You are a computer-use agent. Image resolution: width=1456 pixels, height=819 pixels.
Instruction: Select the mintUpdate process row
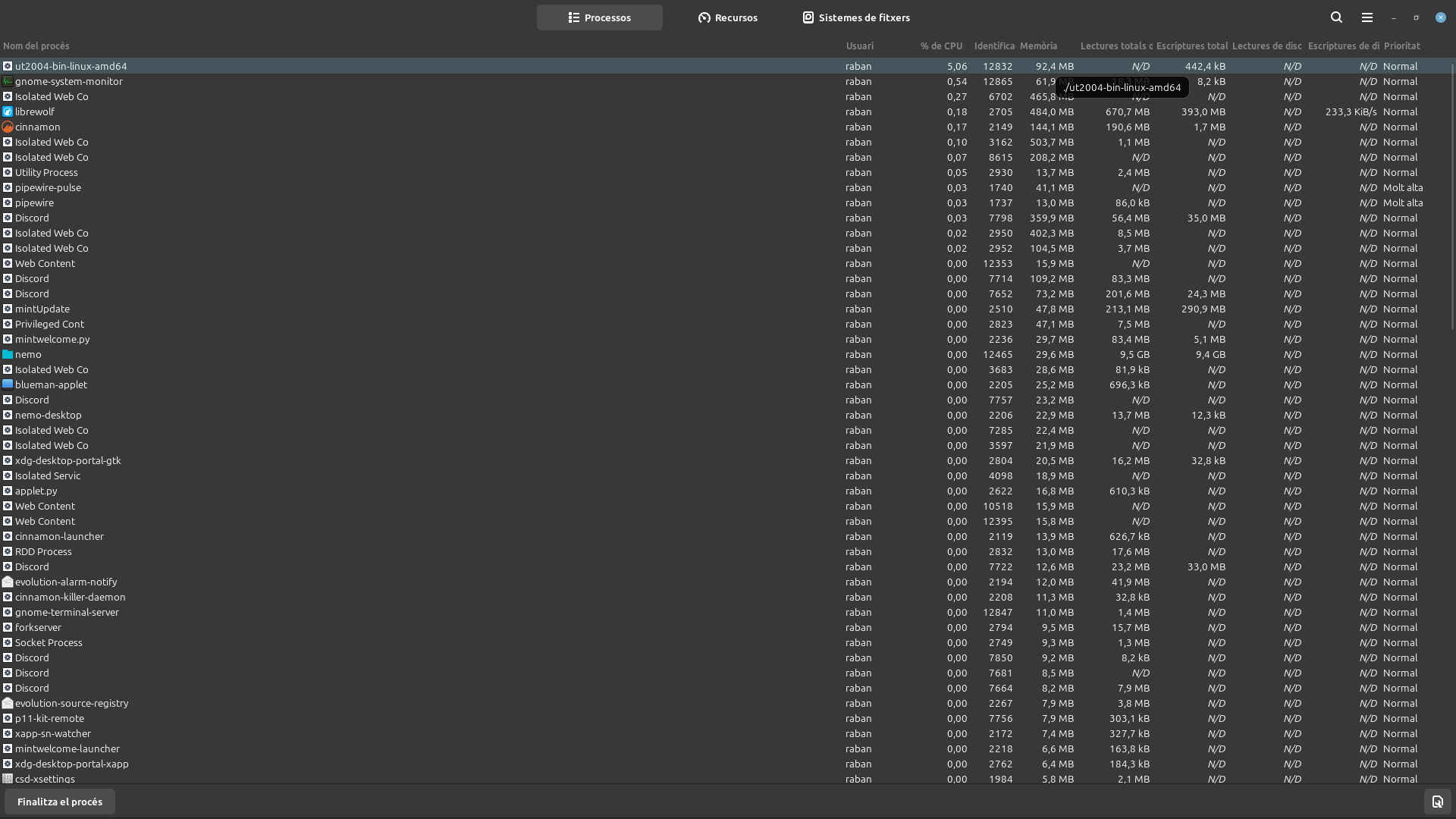[x=42, y=309]
